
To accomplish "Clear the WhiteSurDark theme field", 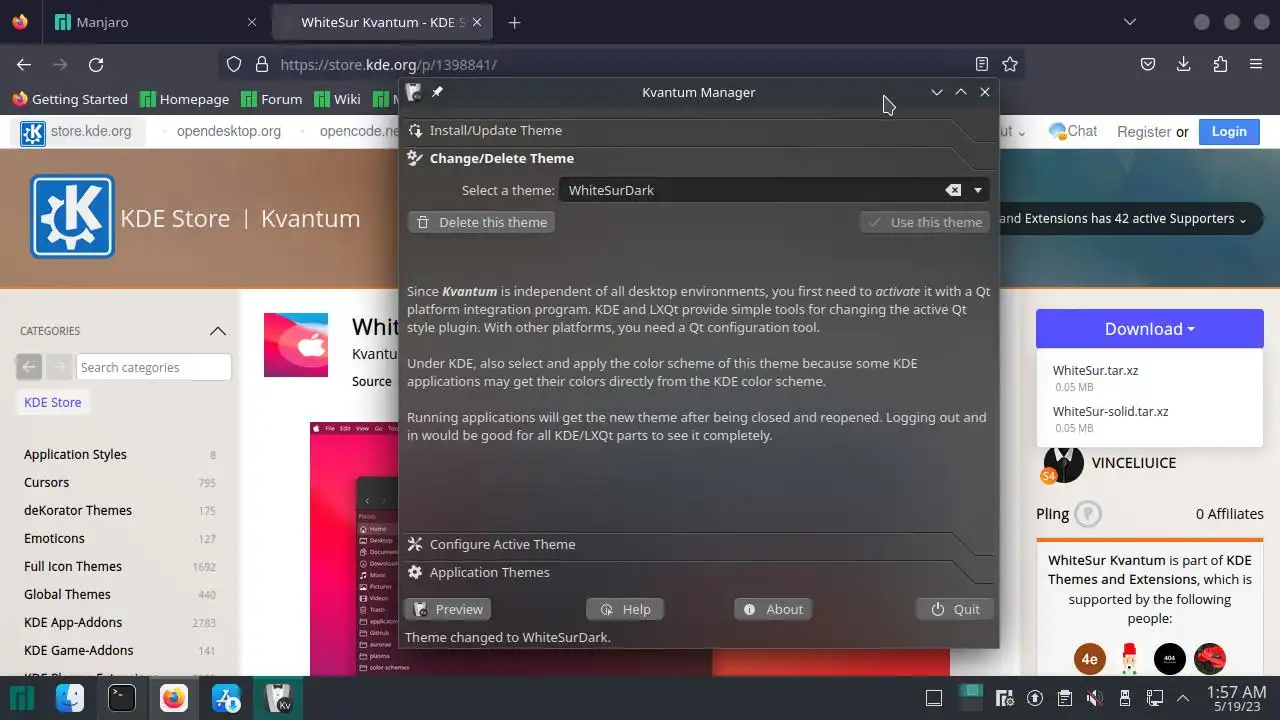I will click(953, 190).
